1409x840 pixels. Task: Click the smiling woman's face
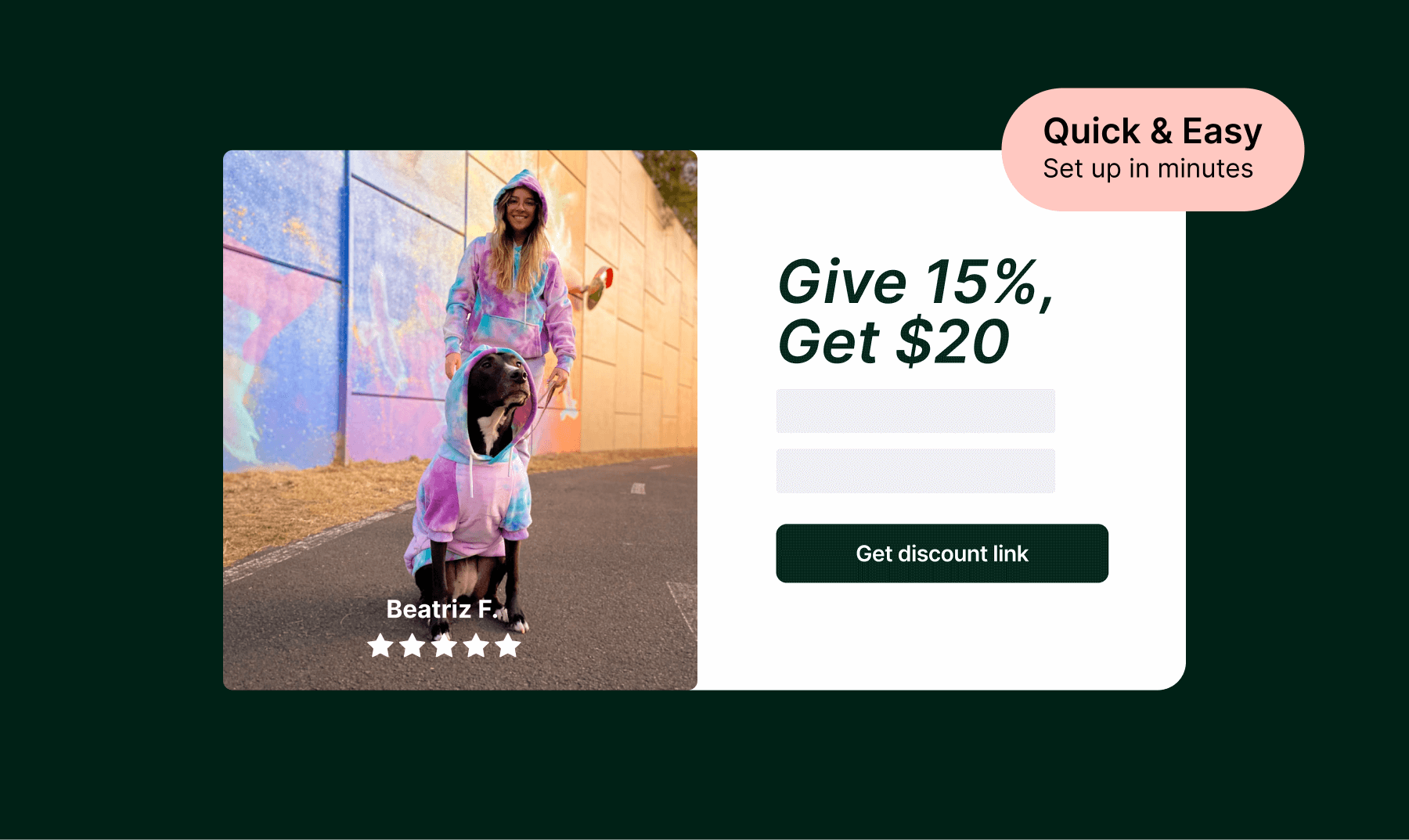[x=521, y=209]
